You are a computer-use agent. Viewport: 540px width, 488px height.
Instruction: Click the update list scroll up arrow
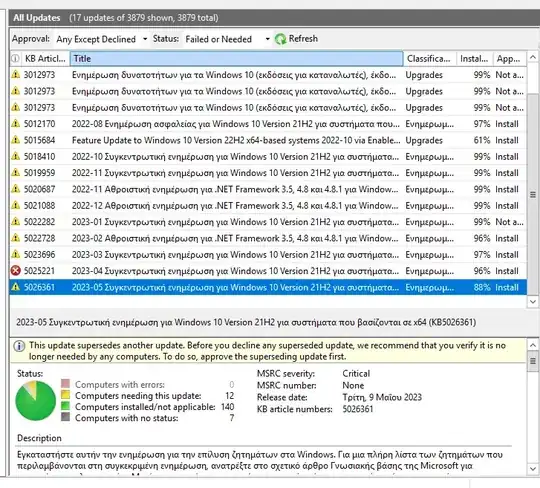click(532, 57)
